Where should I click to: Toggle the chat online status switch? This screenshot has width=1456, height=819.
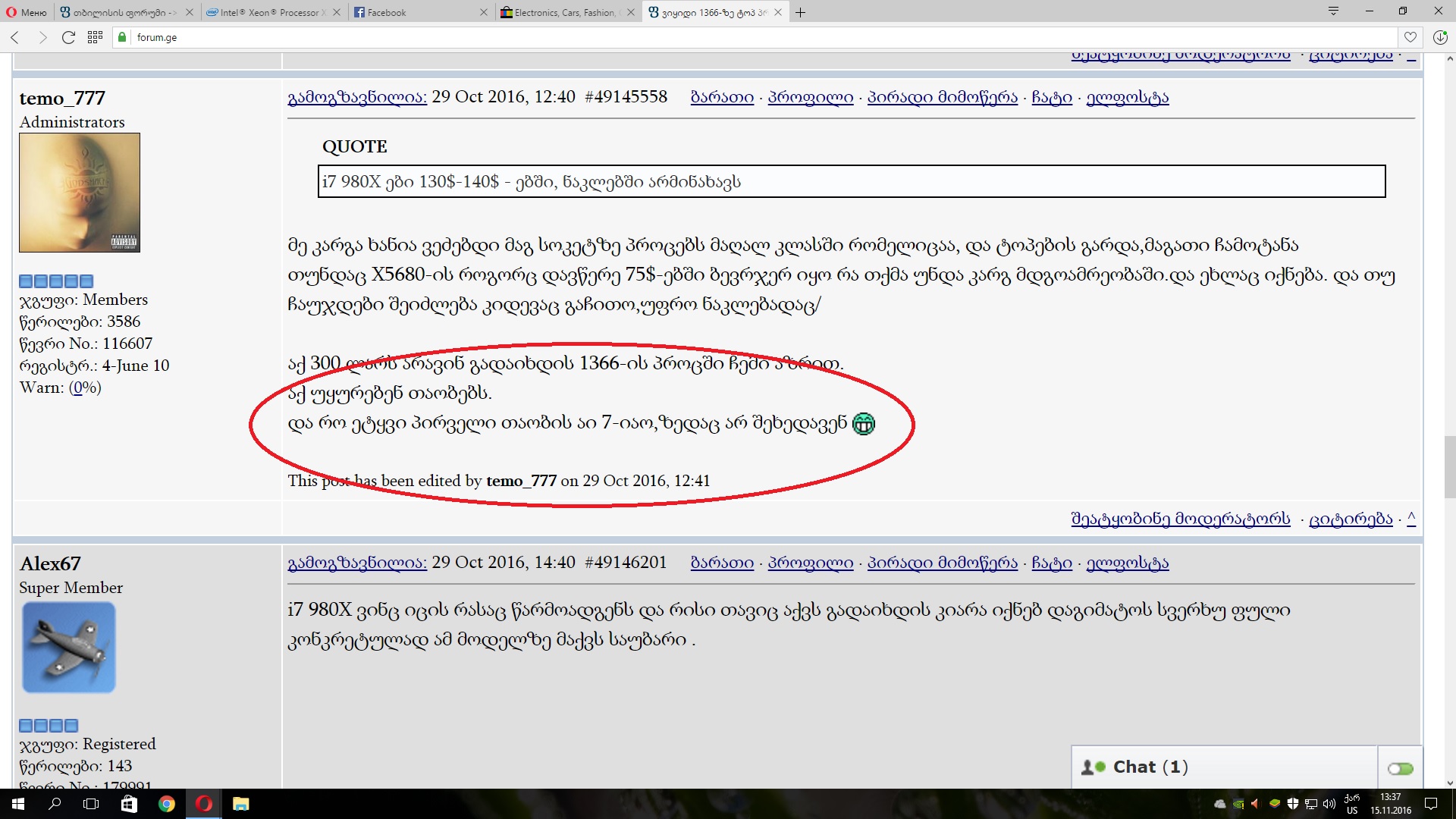(x=1400, y=768)
